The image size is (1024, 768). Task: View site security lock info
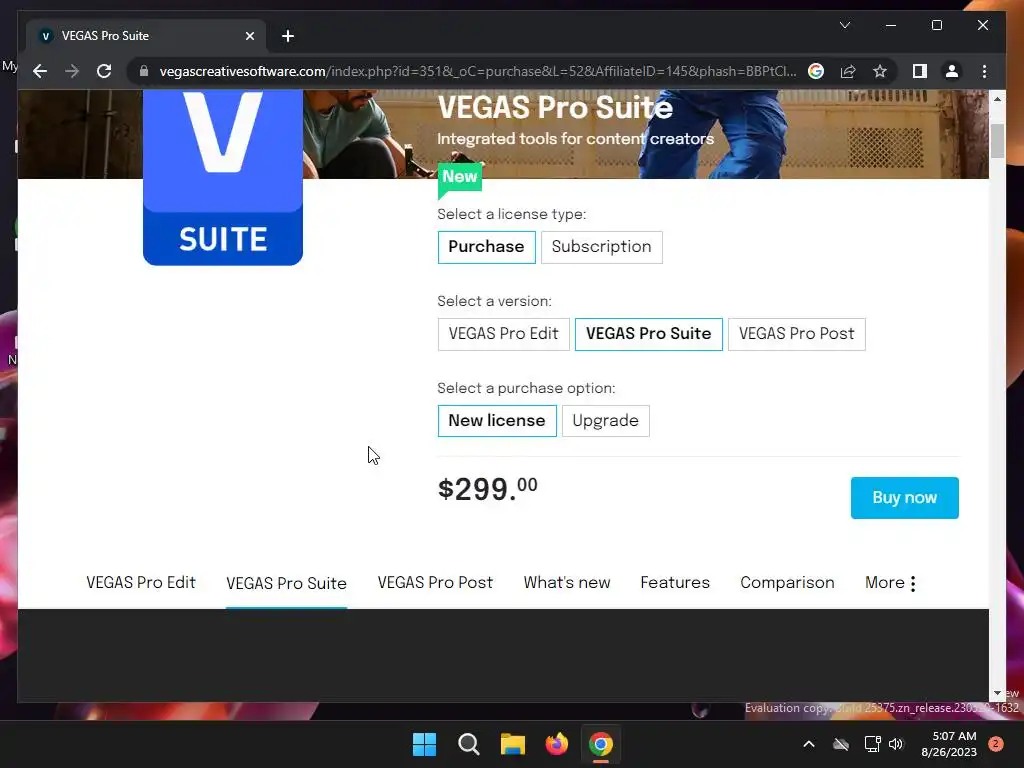[144, 71]
